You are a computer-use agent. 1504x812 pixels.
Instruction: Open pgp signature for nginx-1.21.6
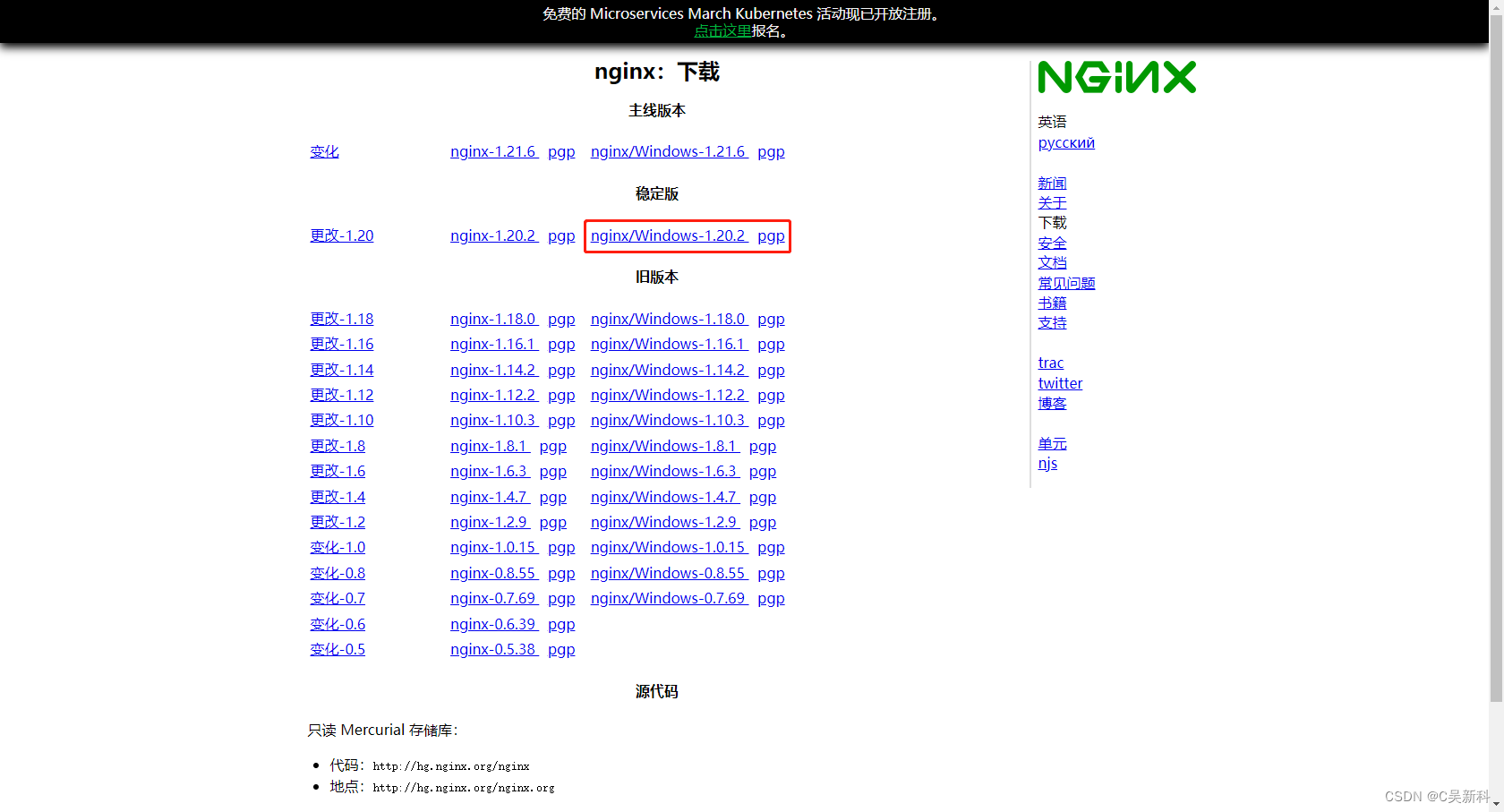(561, 152)
